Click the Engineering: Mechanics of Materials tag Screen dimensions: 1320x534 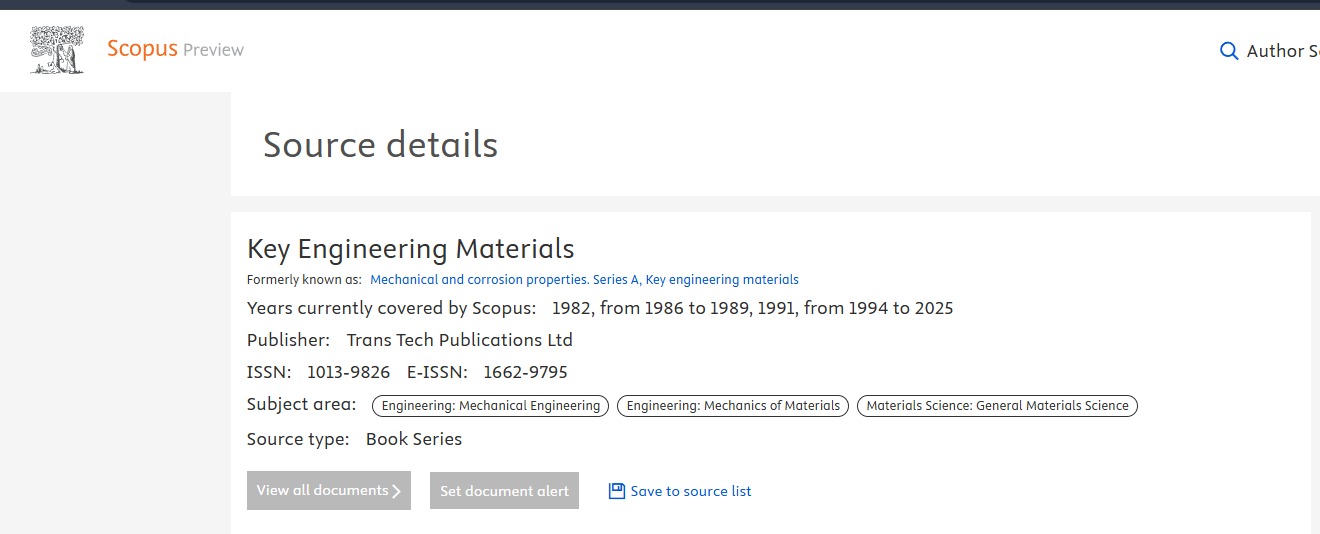[x=733, y=406]
